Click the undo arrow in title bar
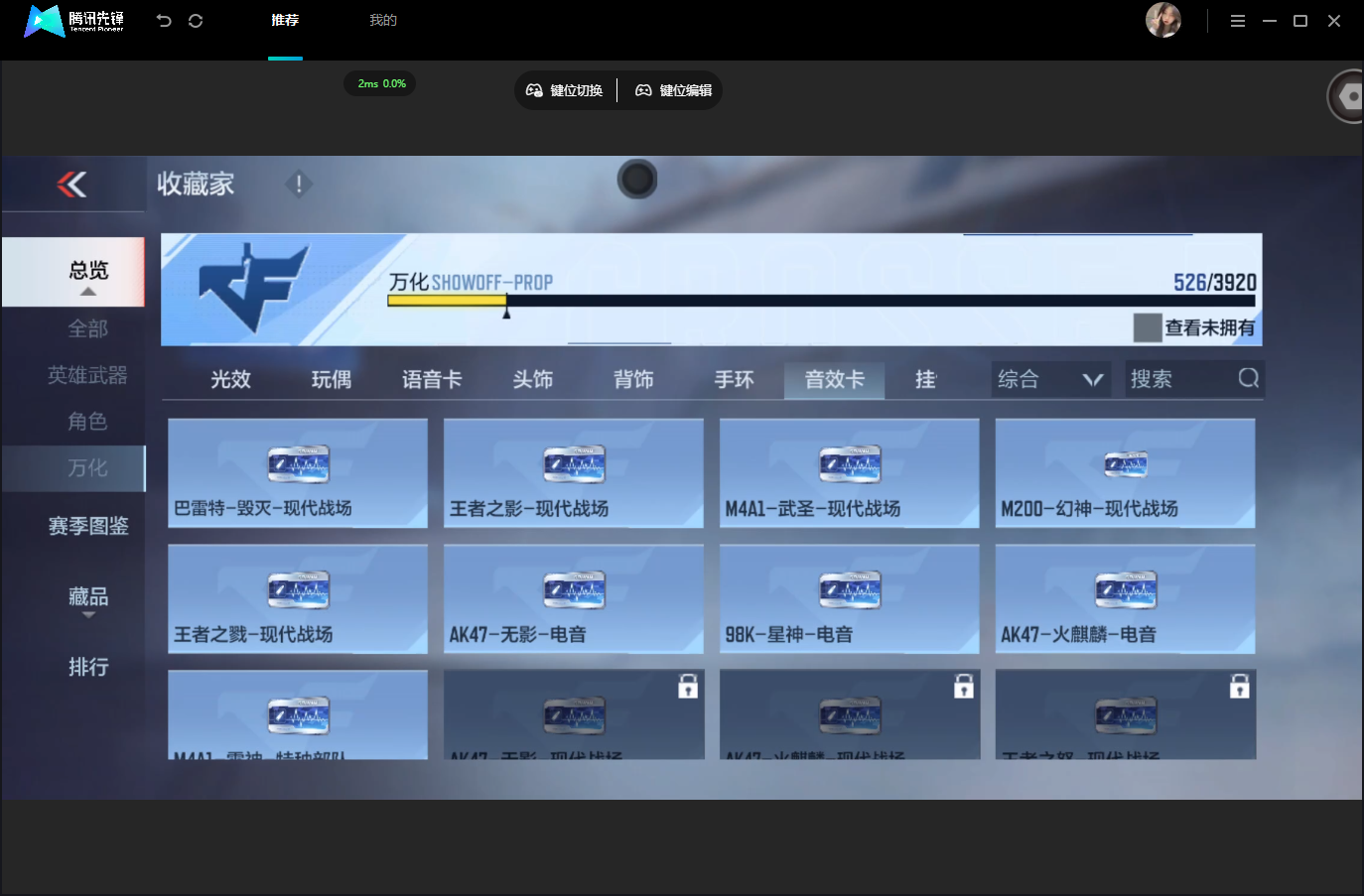The image size is (1364, 896). 164,21
